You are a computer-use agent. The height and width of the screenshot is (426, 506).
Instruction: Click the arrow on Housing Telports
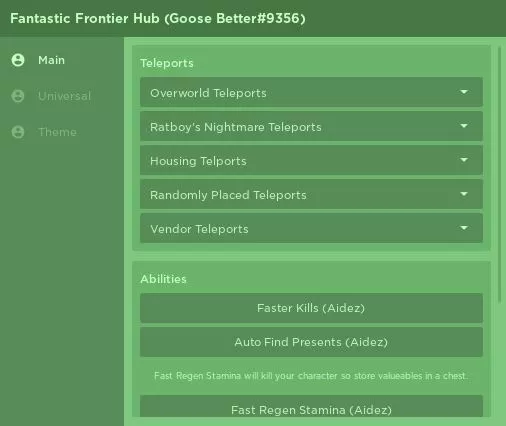tap(464, 160)
